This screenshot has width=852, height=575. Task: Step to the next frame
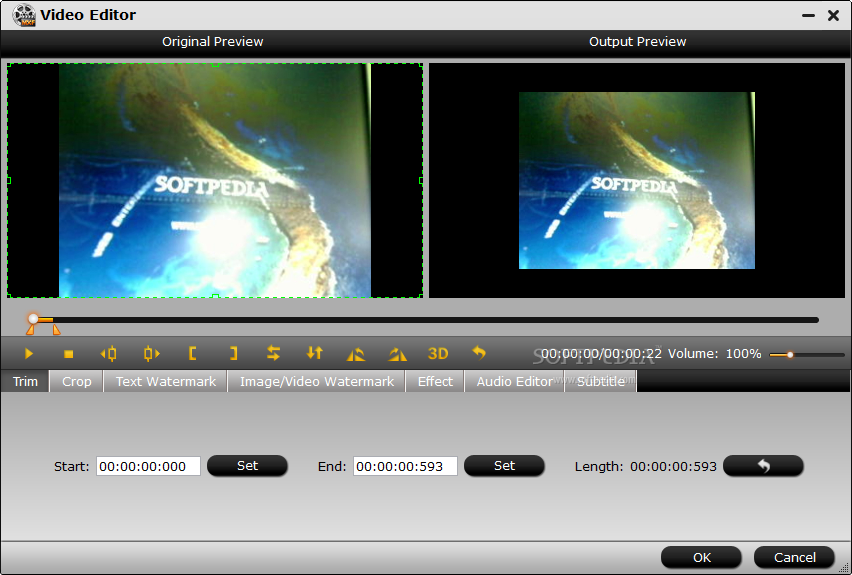click(152, 354)
